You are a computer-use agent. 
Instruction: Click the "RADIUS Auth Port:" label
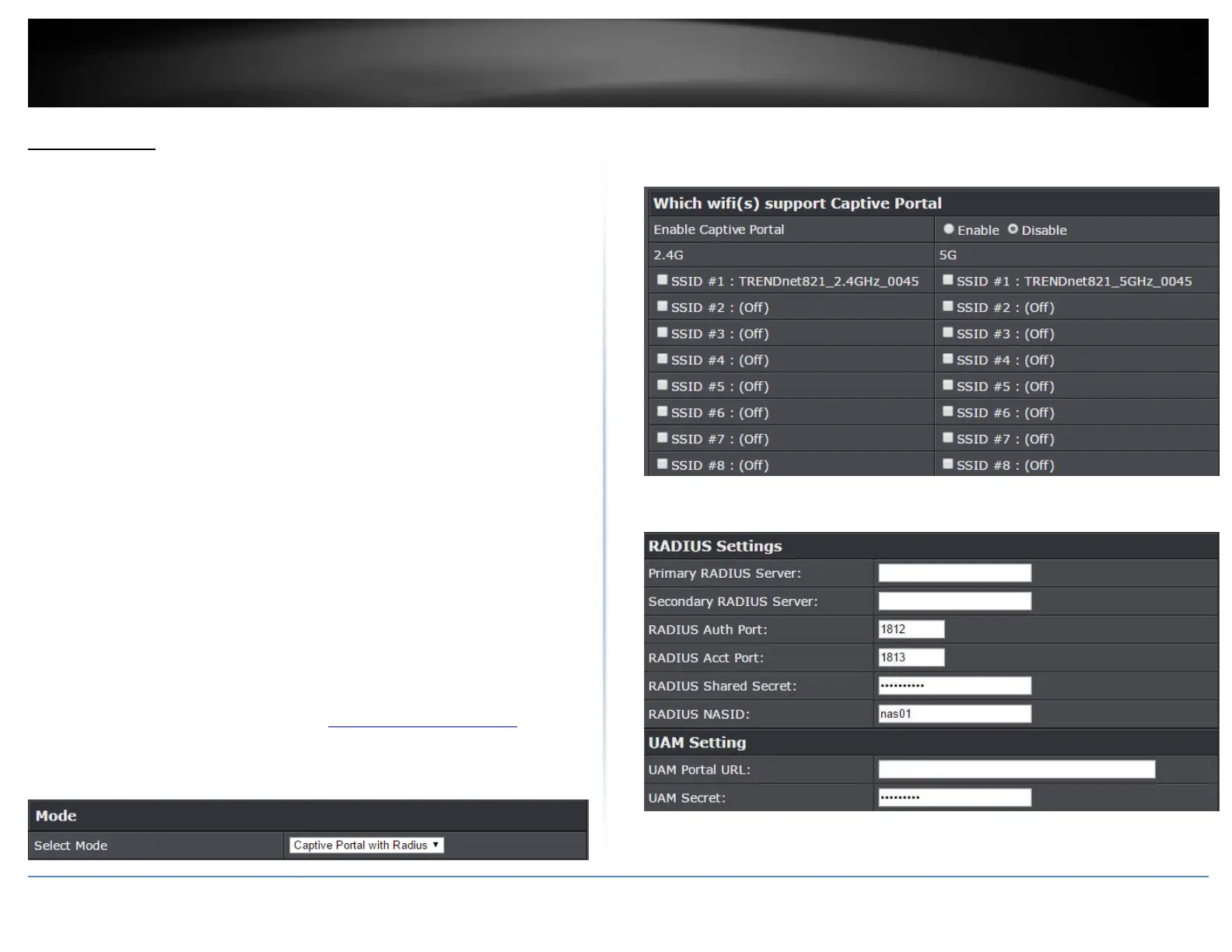point(708,629)
